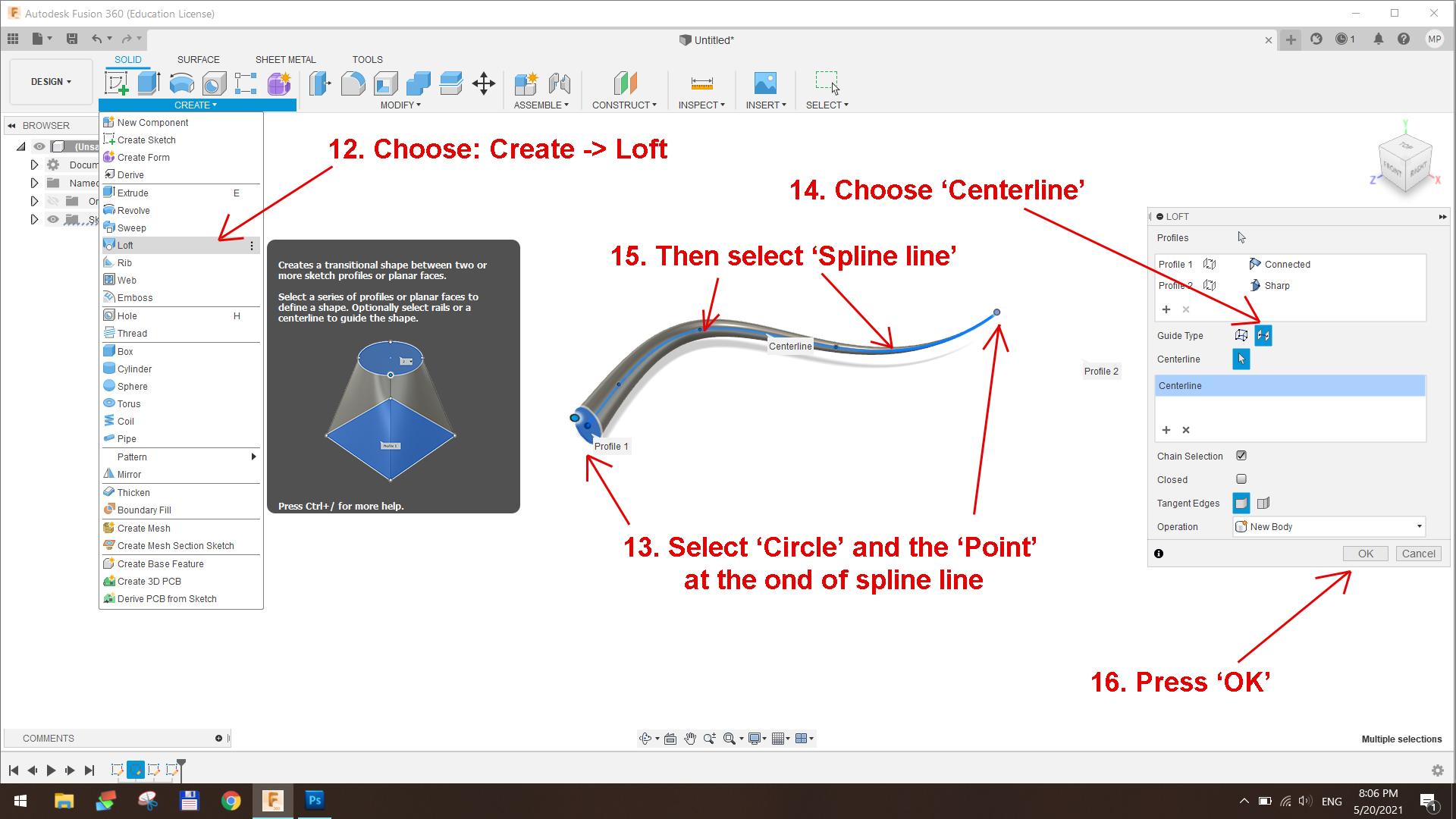The width and height of the screenshot is (1456, 819).
Task: Open the Operation New Body dropdown
Action: (1329, 526)
